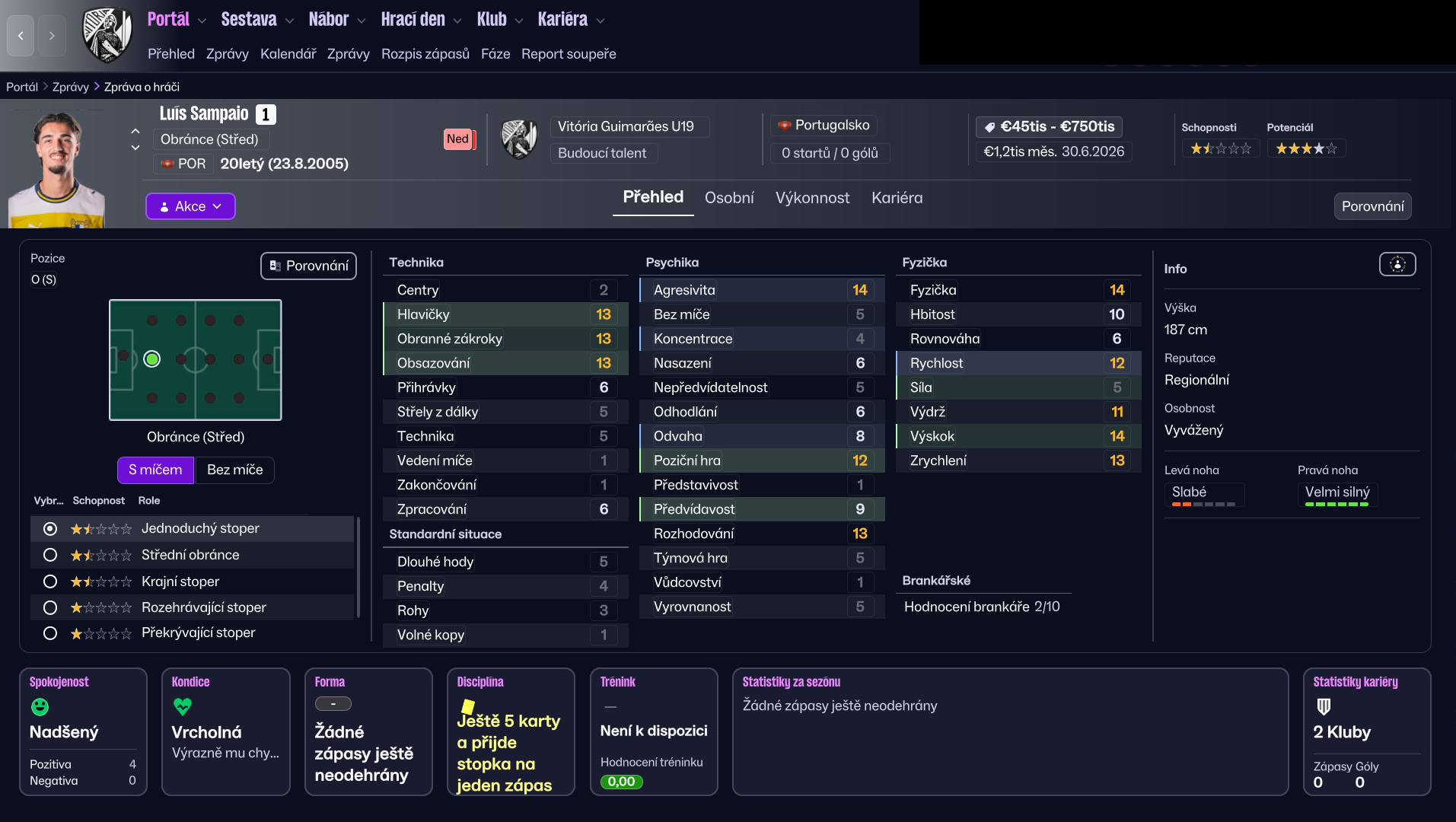The image size is (1456, 822).
Task: Click the Portugal flag icon next to Portugalsko
Action: click(x=785, y=125)
